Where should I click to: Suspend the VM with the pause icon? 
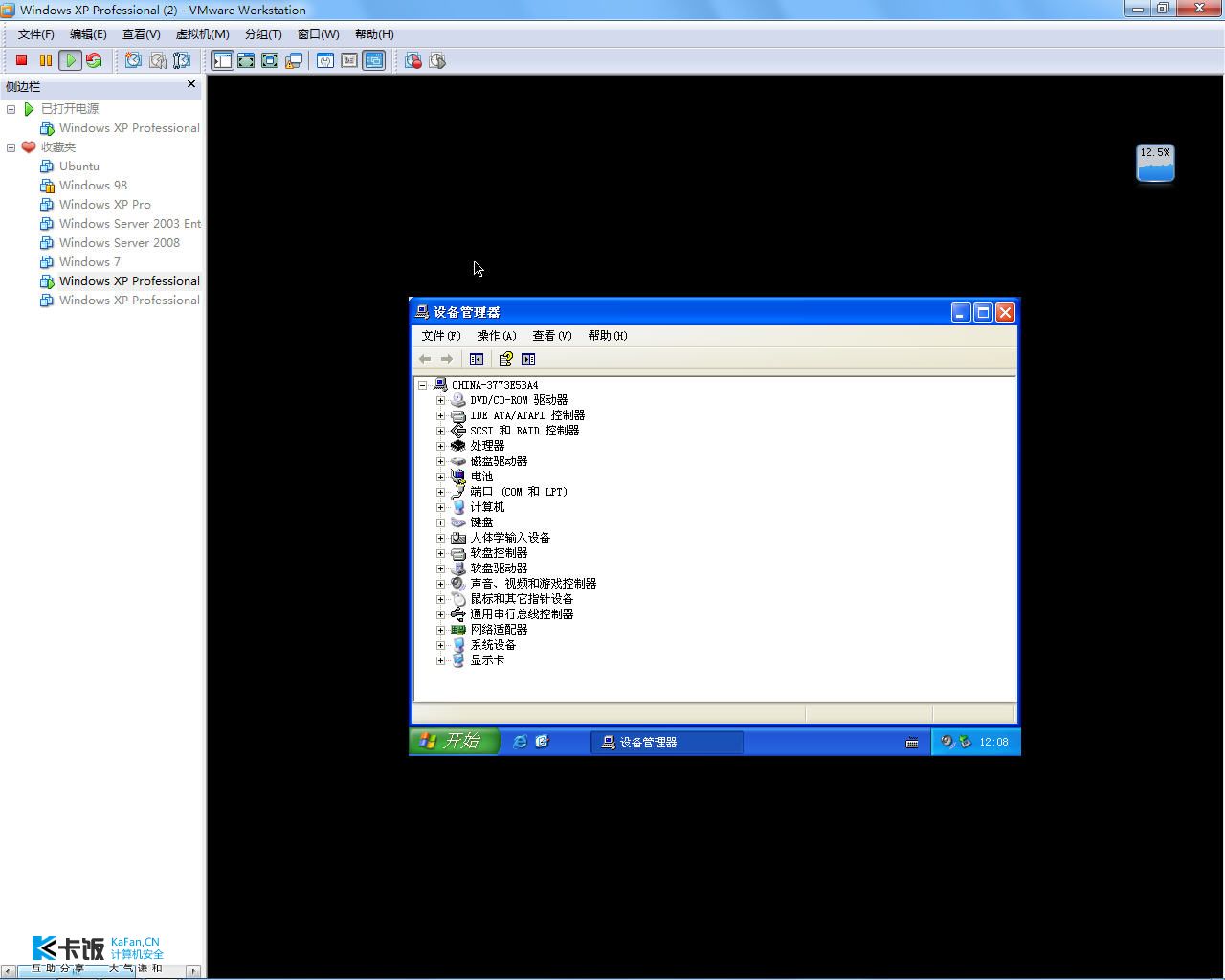click(x=45, y=60)
